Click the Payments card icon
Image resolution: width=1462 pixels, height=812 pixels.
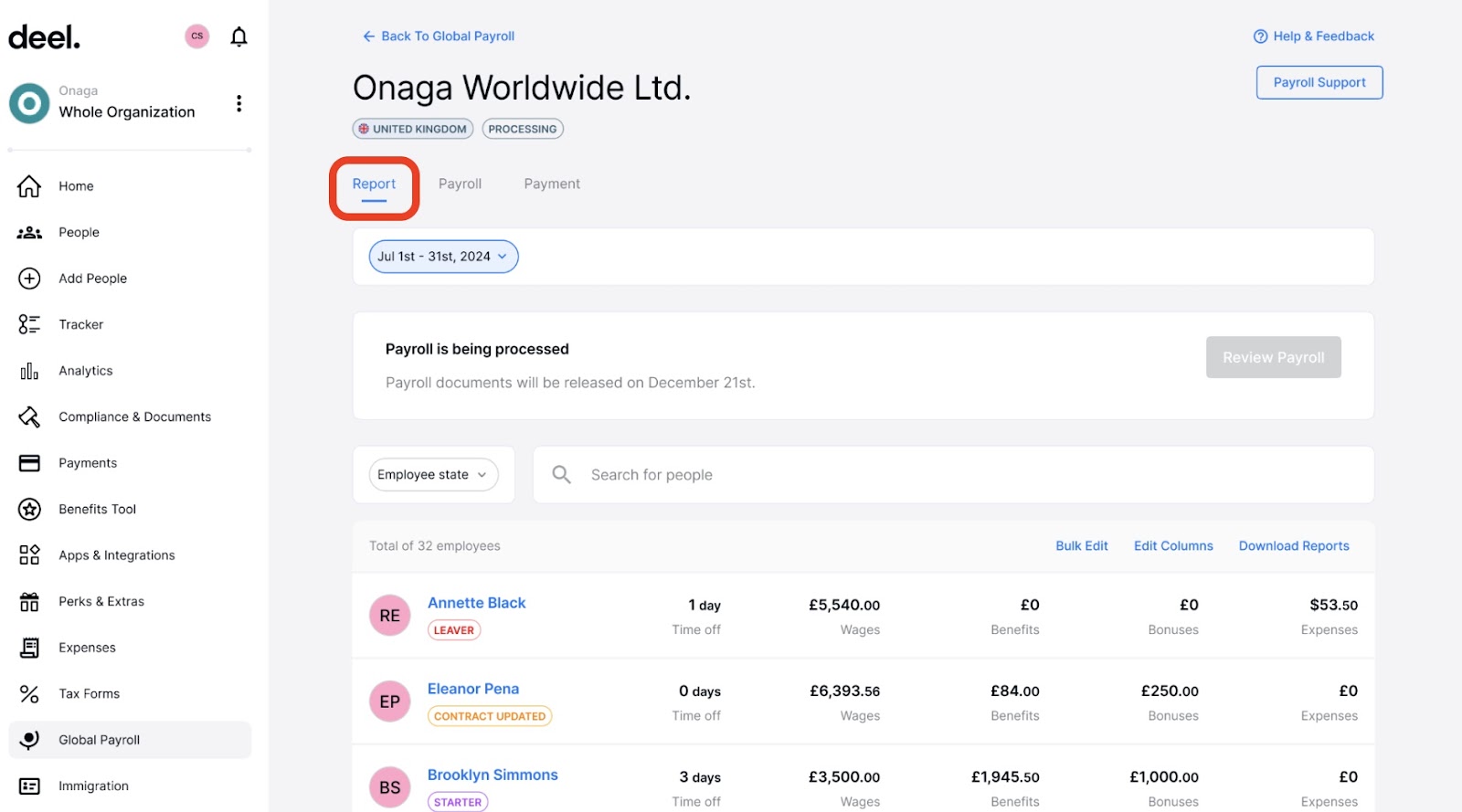tap(29, 463)
